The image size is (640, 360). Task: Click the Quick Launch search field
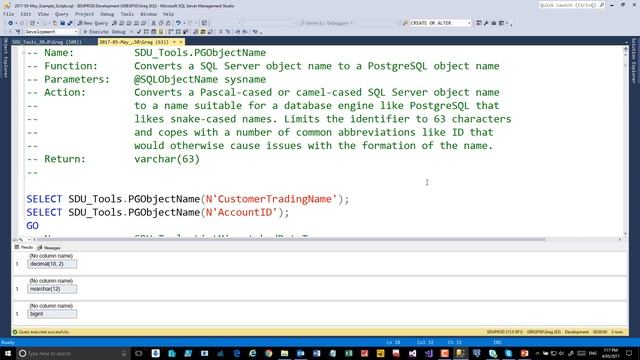pyautogui.click(x=571, y=5)
